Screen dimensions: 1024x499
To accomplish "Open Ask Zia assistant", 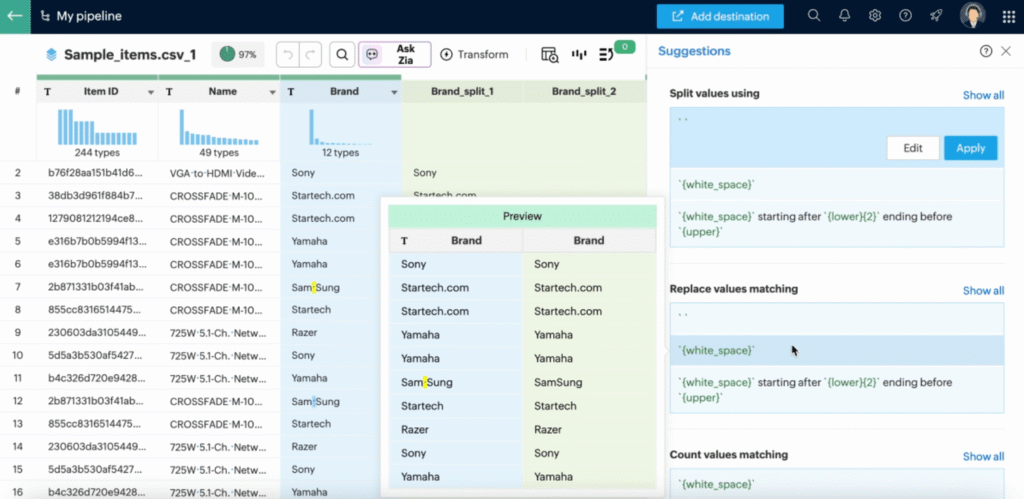I will coord(394,55).
